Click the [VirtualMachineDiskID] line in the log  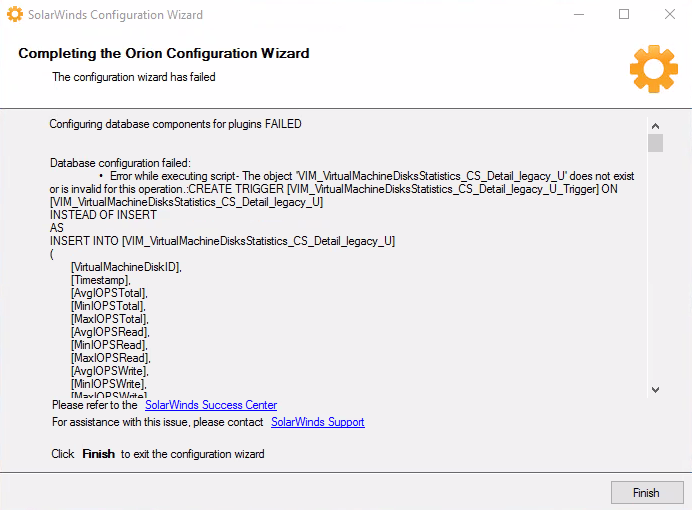[x=126, y=267]
